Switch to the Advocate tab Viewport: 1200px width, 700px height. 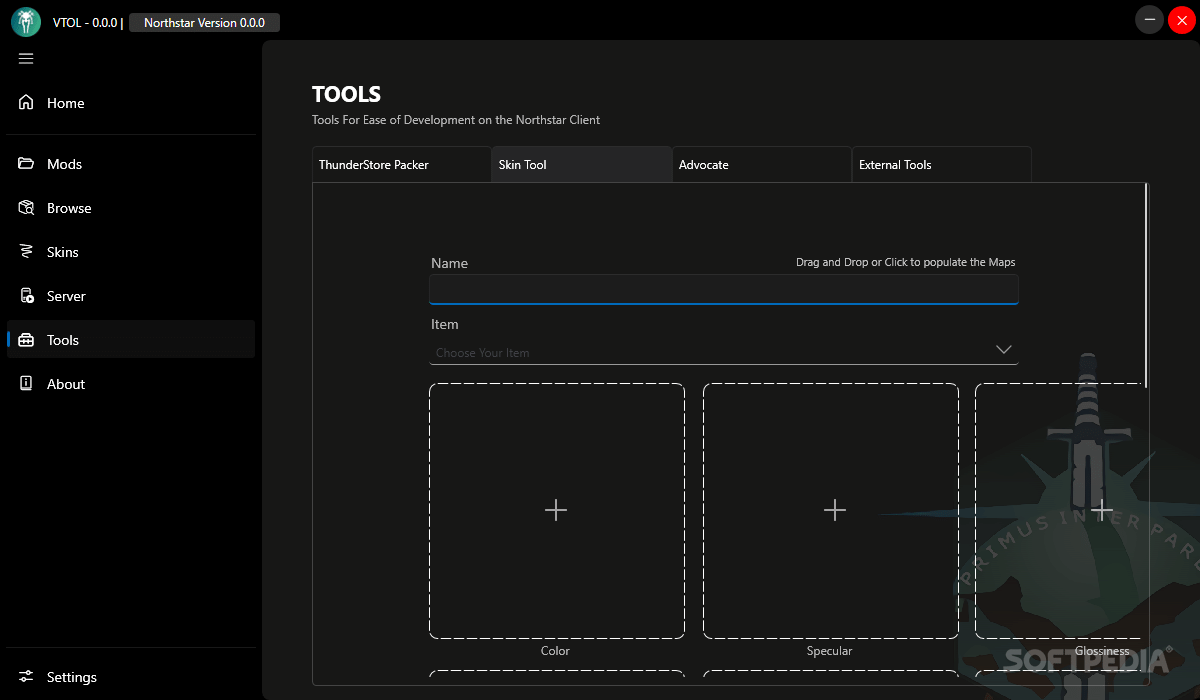(761, 165)
